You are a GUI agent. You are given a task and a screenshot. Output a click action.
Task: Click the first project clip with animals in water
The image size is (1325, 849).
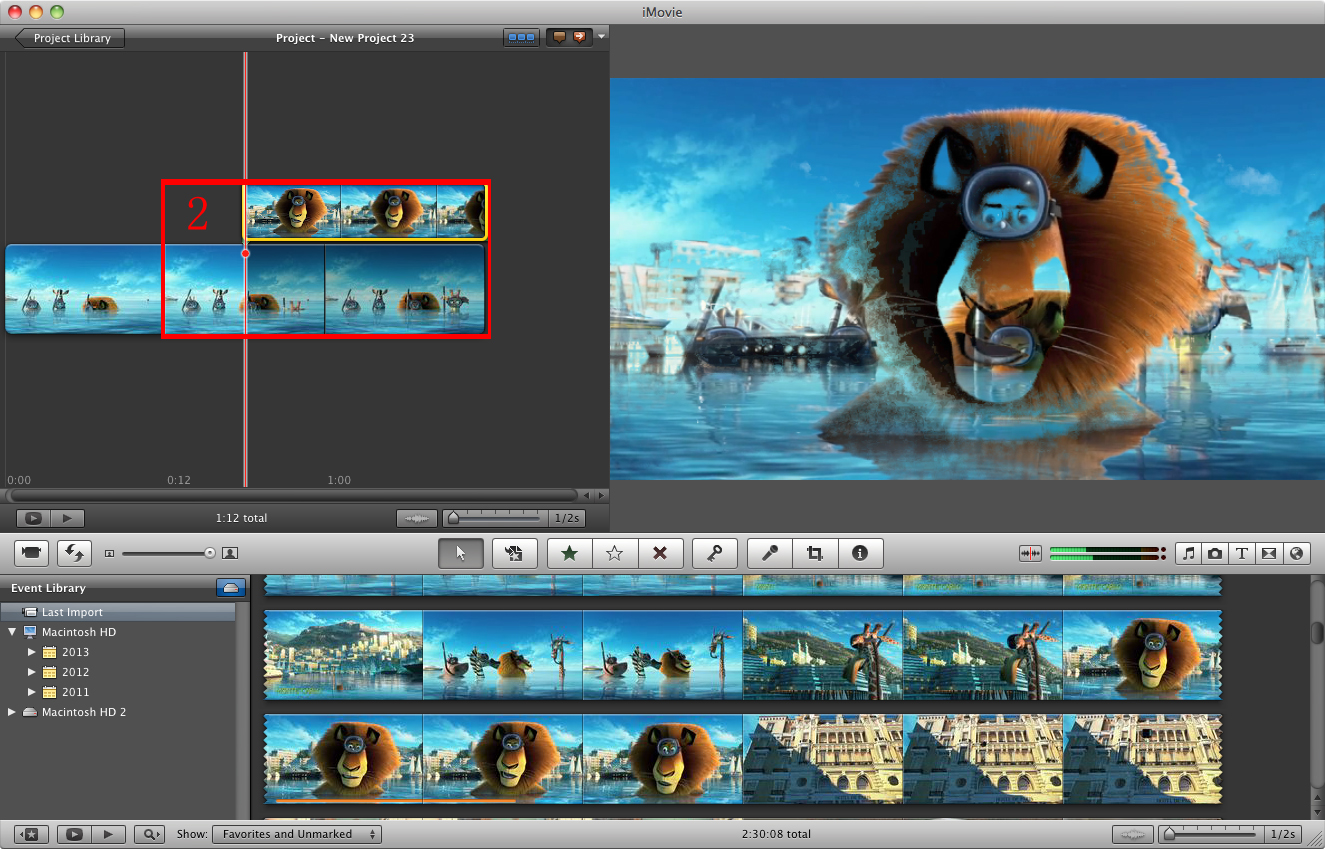click(84, 289)
